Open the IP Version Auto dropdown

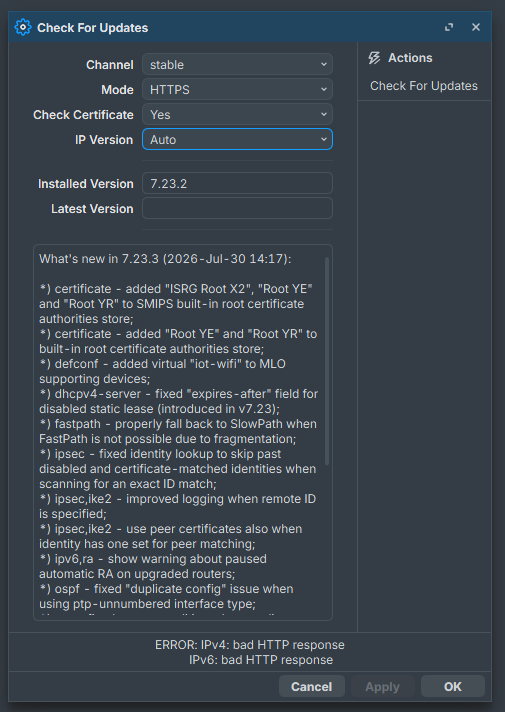click(x=238, y=139)
